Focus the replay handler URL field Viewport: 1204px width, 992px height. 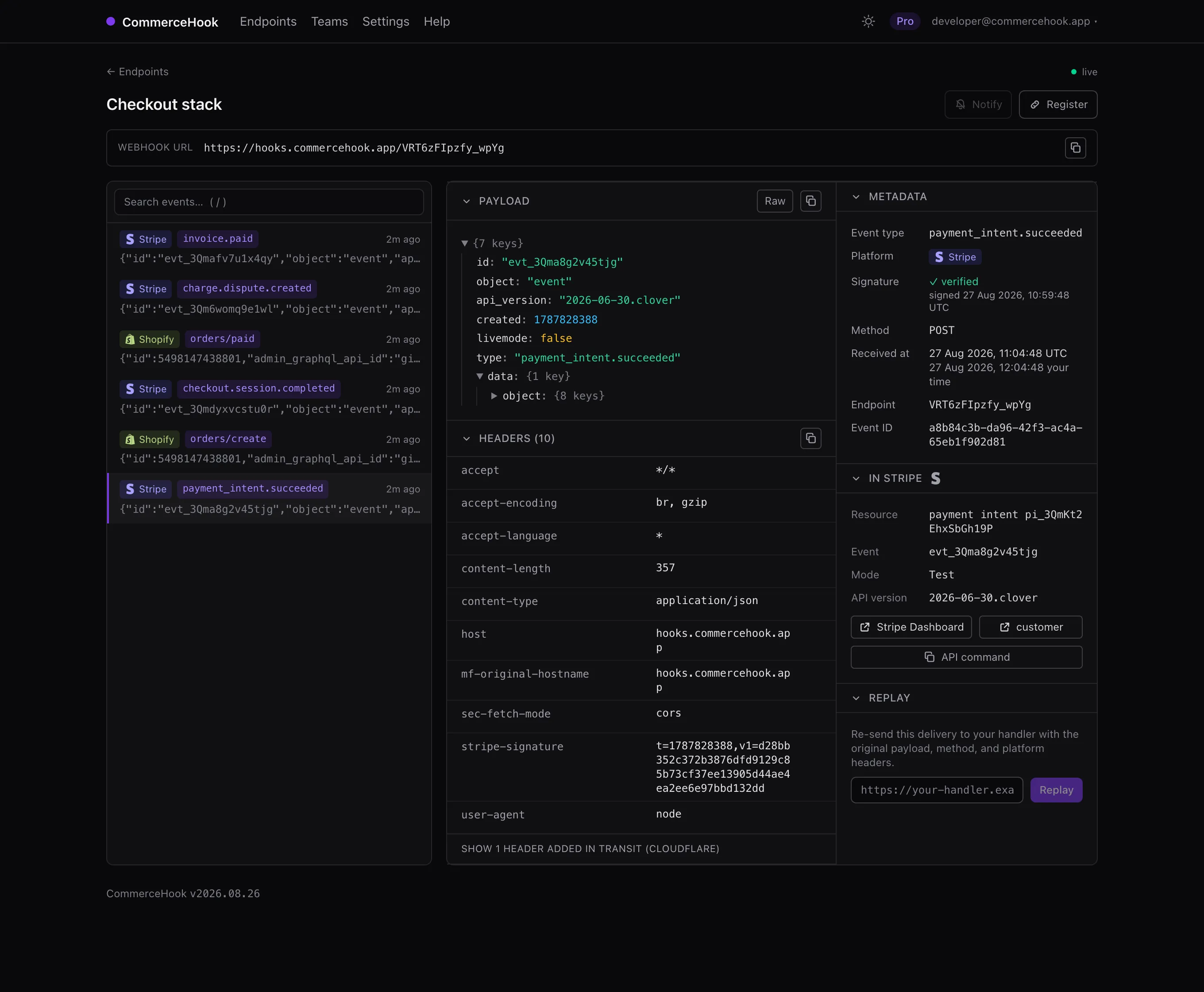coord(937,790)
